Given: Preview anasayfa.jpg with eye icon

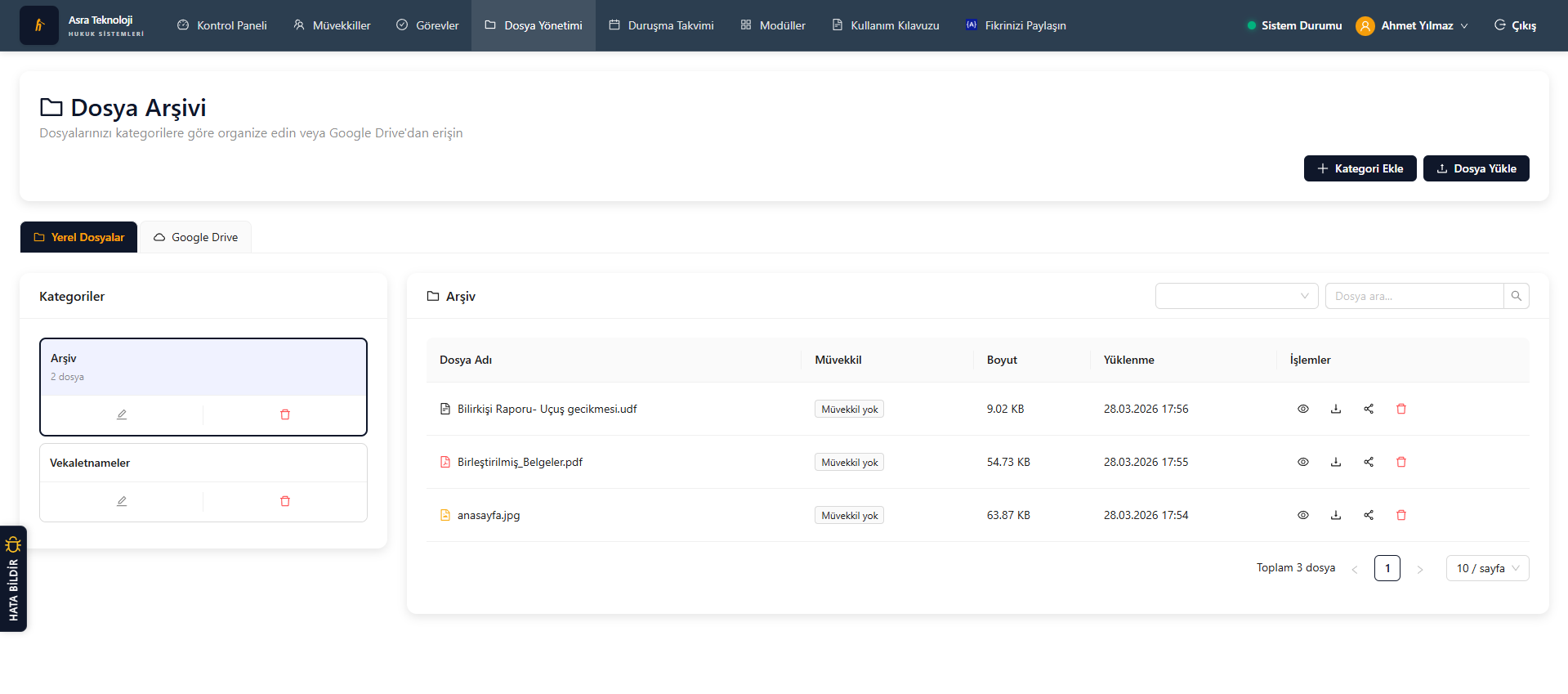Looking at the screenshot, I should (1303, 515).
